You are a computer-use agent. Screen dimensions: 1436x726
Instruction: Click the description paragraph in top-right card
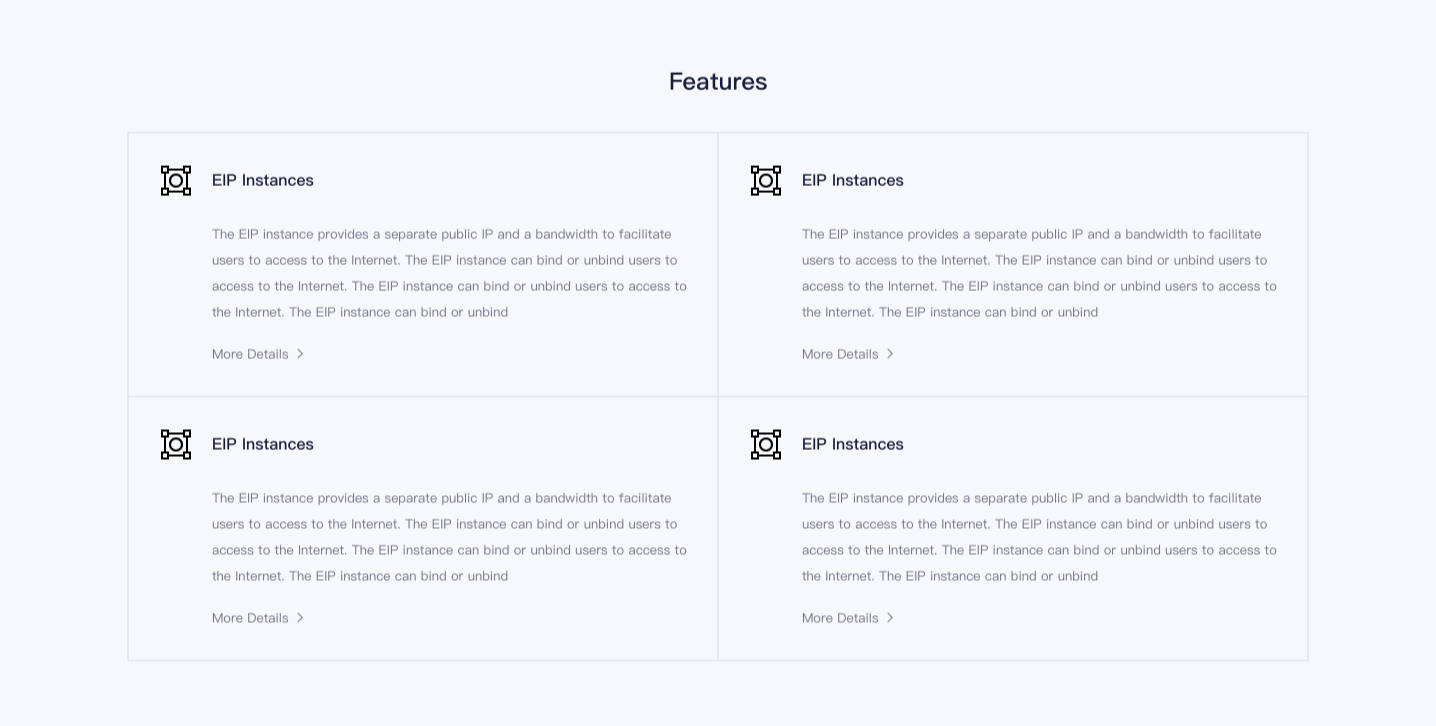(x=1040, y=273)
